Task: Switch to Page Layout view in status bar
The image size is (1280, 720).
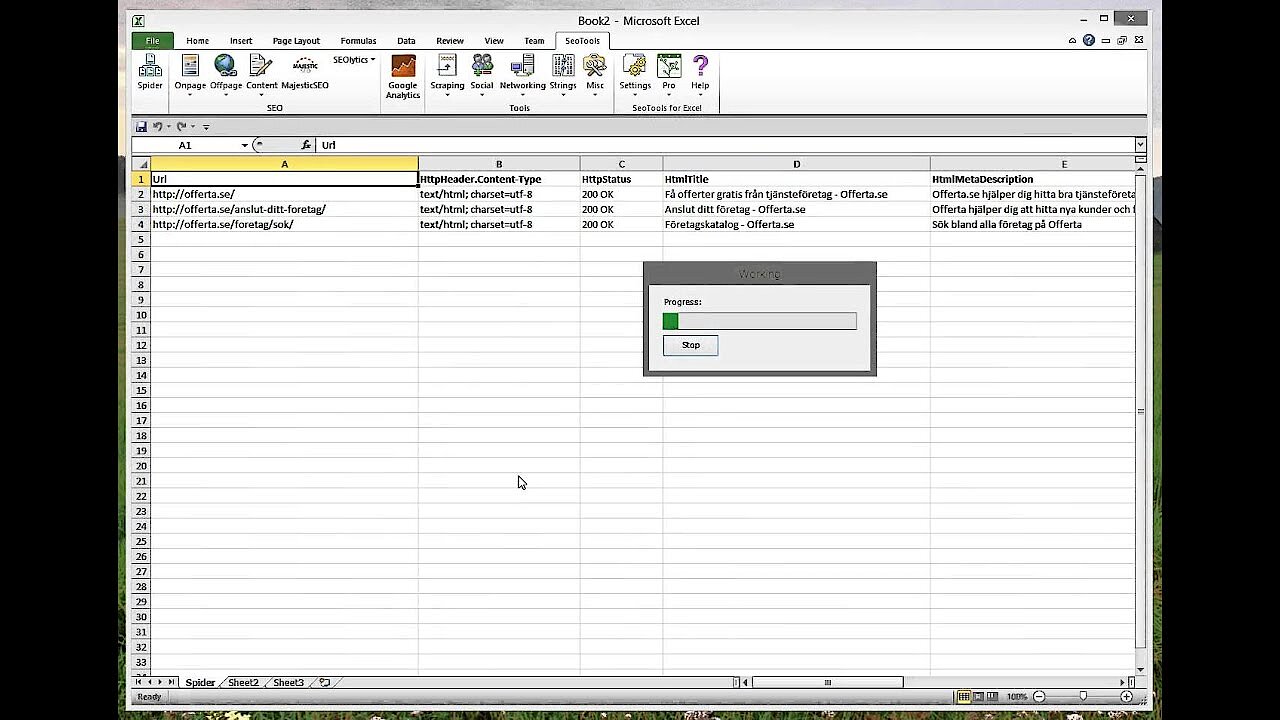Action: [978, 696]
